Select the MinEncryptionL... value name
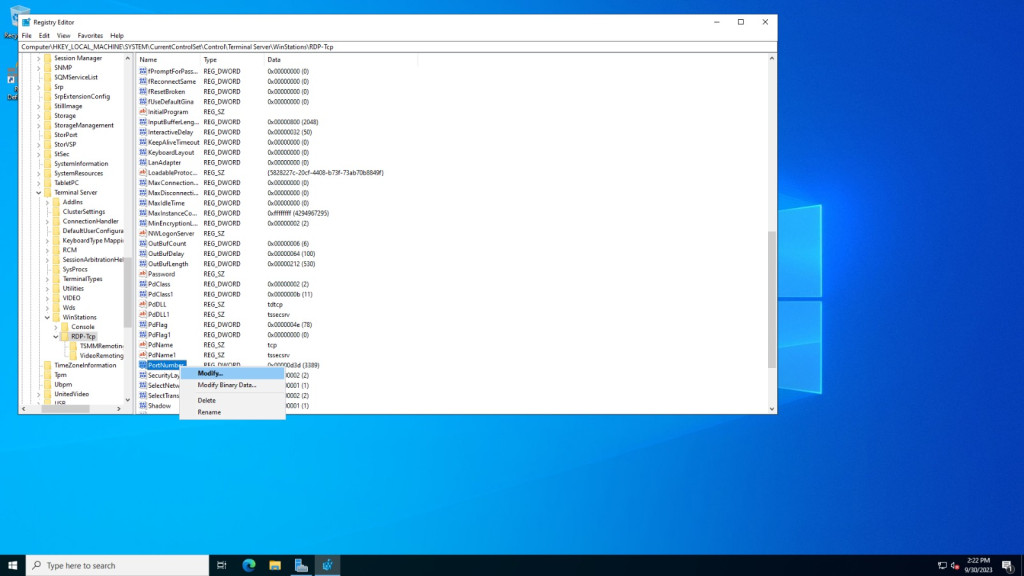The width and height of the screenshot is (1024, 576). point(172,223)
